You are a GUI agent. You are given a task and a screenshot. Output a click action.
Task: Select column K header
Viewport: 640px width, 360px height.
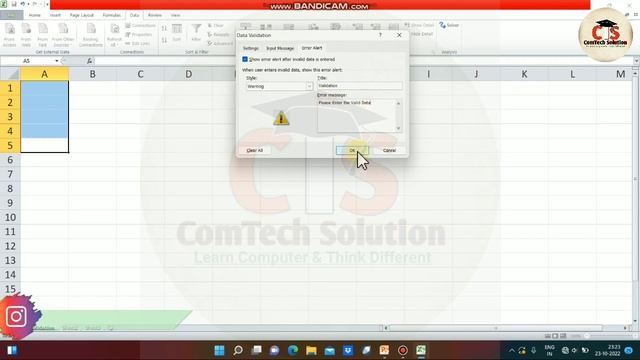click(x=524, y=74)
